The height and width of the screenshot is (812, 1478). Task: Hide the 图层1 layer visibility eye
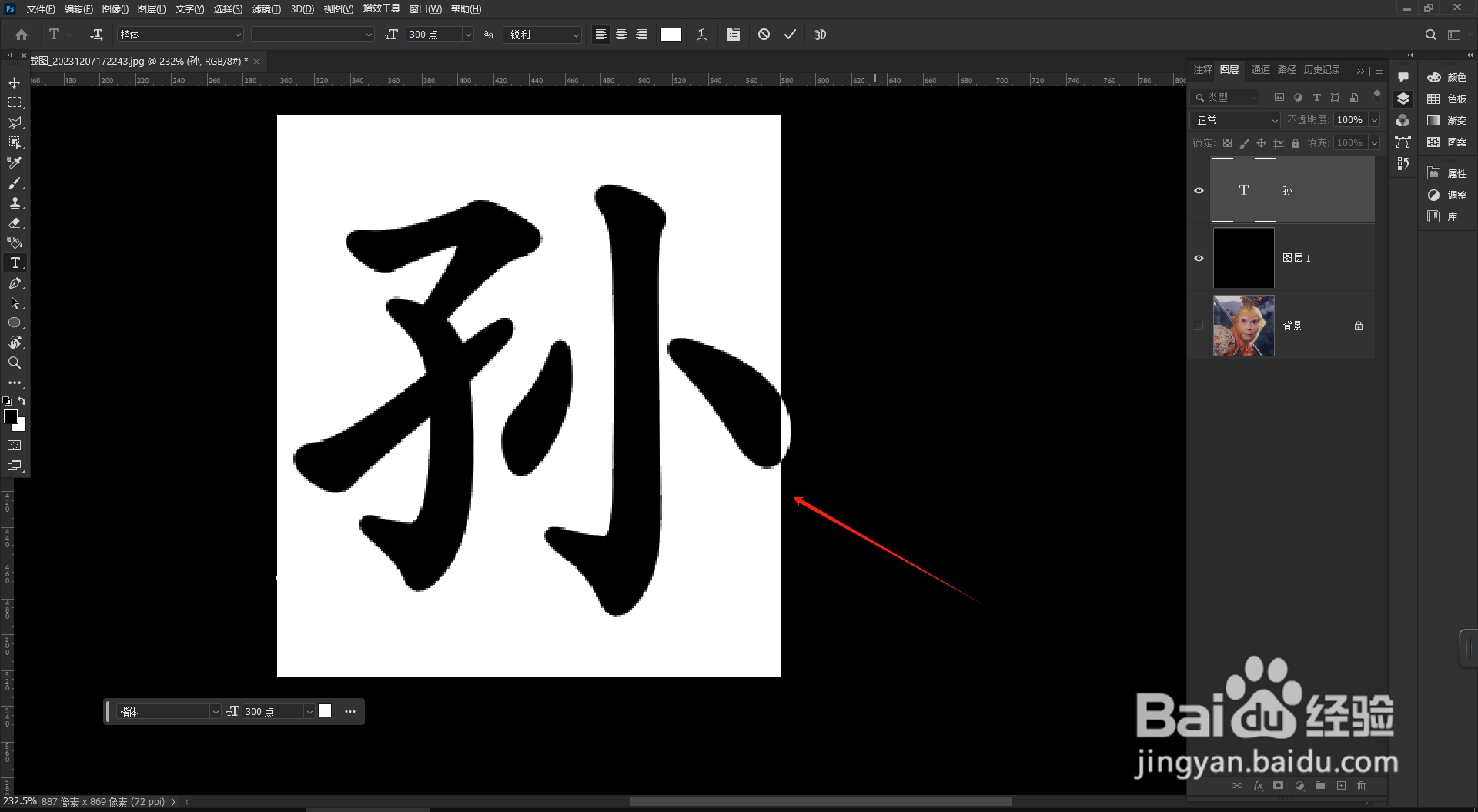click(1199, 258)
